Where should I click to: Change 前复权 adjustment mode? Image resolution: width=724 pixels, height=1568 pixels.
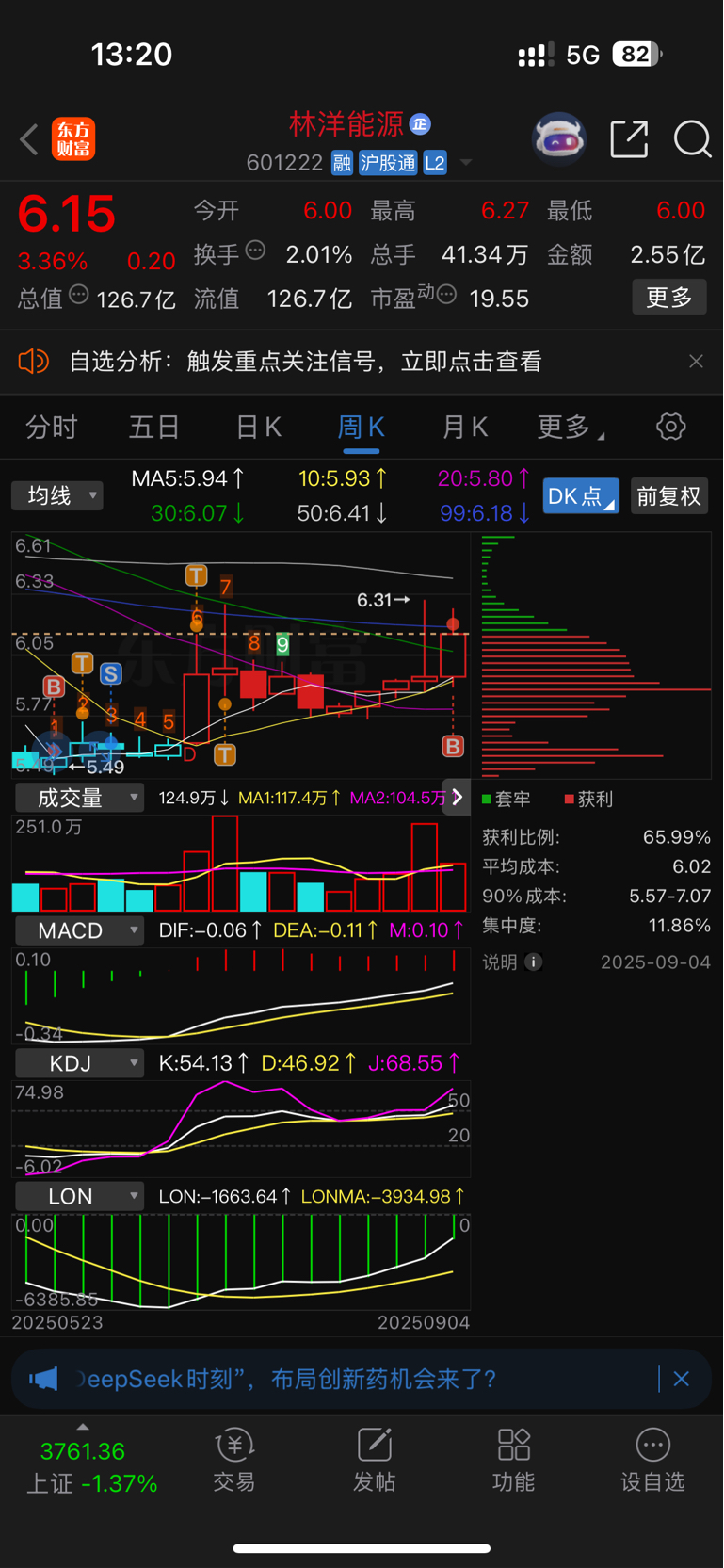[668, 495]
